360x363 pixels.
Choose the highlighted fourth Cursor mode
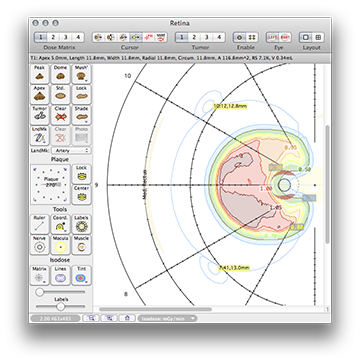[136, 37]
